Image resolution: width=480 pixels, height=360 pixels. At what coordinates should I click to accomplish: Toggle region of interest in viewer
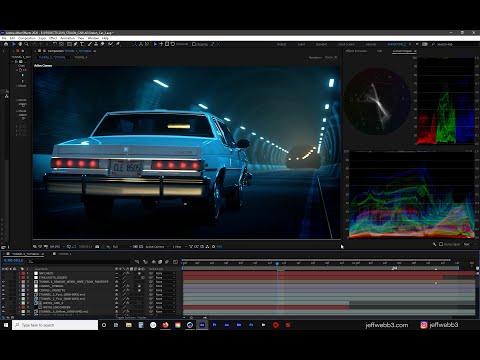[135, 247]
